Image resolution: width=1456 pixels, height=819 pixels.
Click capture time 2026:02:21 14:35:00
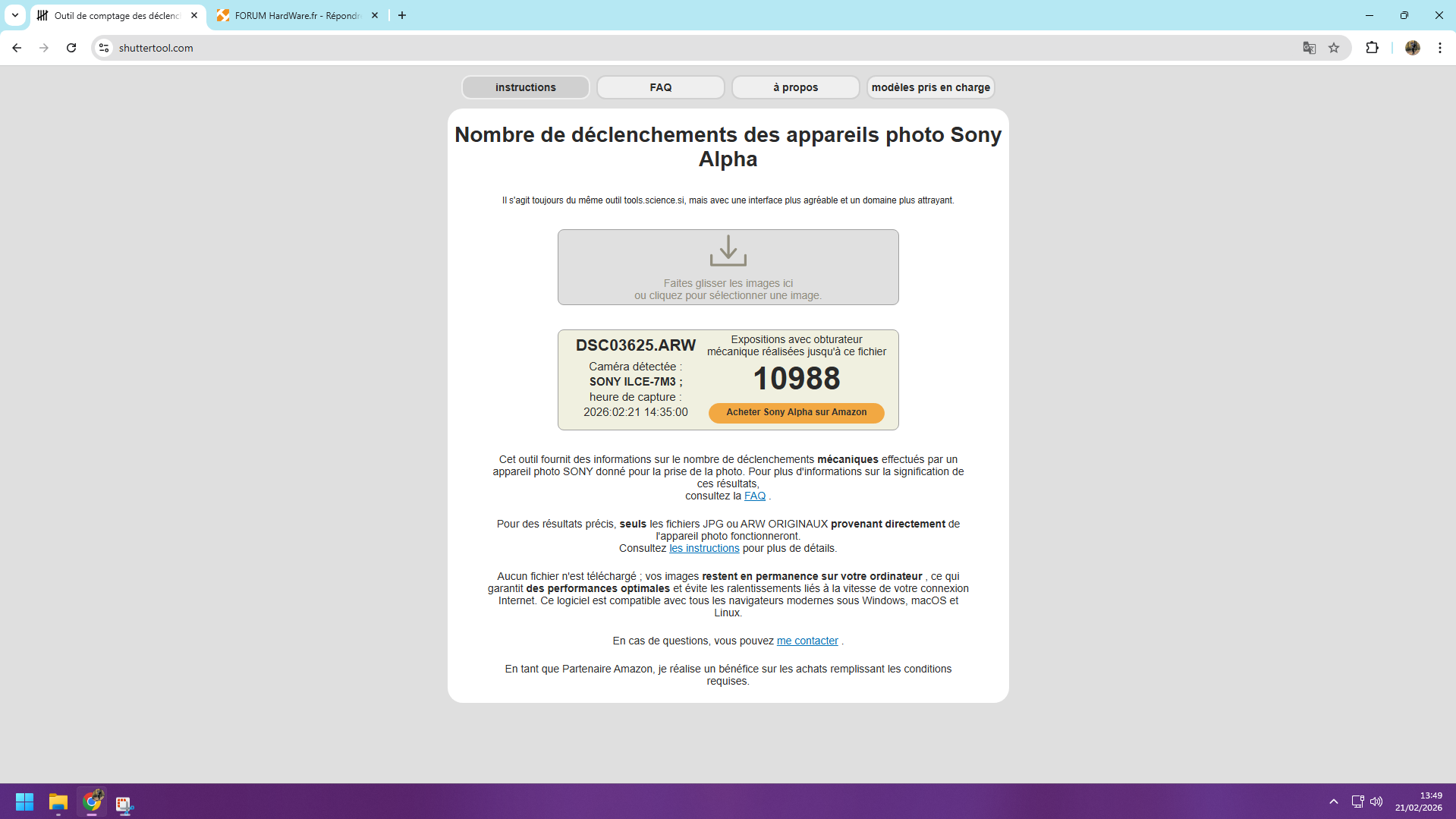(636, 412)
